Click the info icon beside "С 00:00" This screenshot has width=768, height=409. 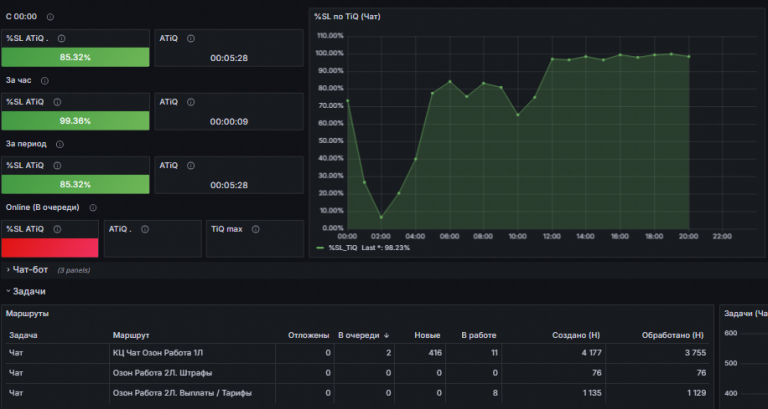[50, 17]
